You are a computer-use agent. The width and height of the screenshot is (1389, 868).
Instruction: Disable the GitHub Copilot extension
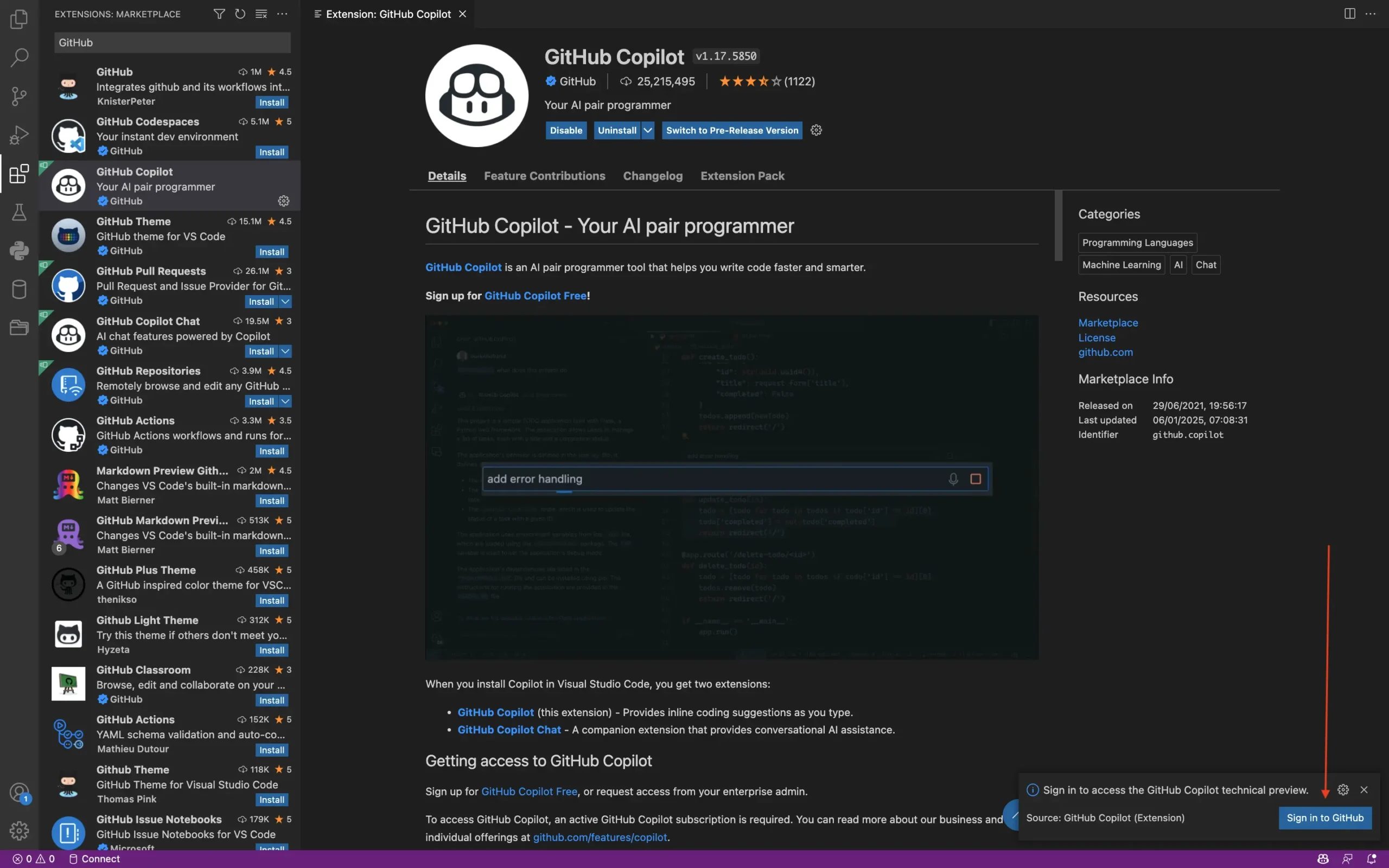565,130
